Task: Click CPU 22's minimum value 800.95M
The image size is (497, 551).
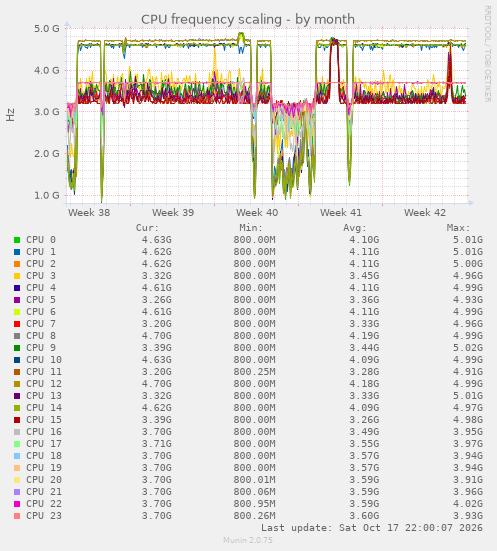Action: pyautogui.click(x=254, y=504)
